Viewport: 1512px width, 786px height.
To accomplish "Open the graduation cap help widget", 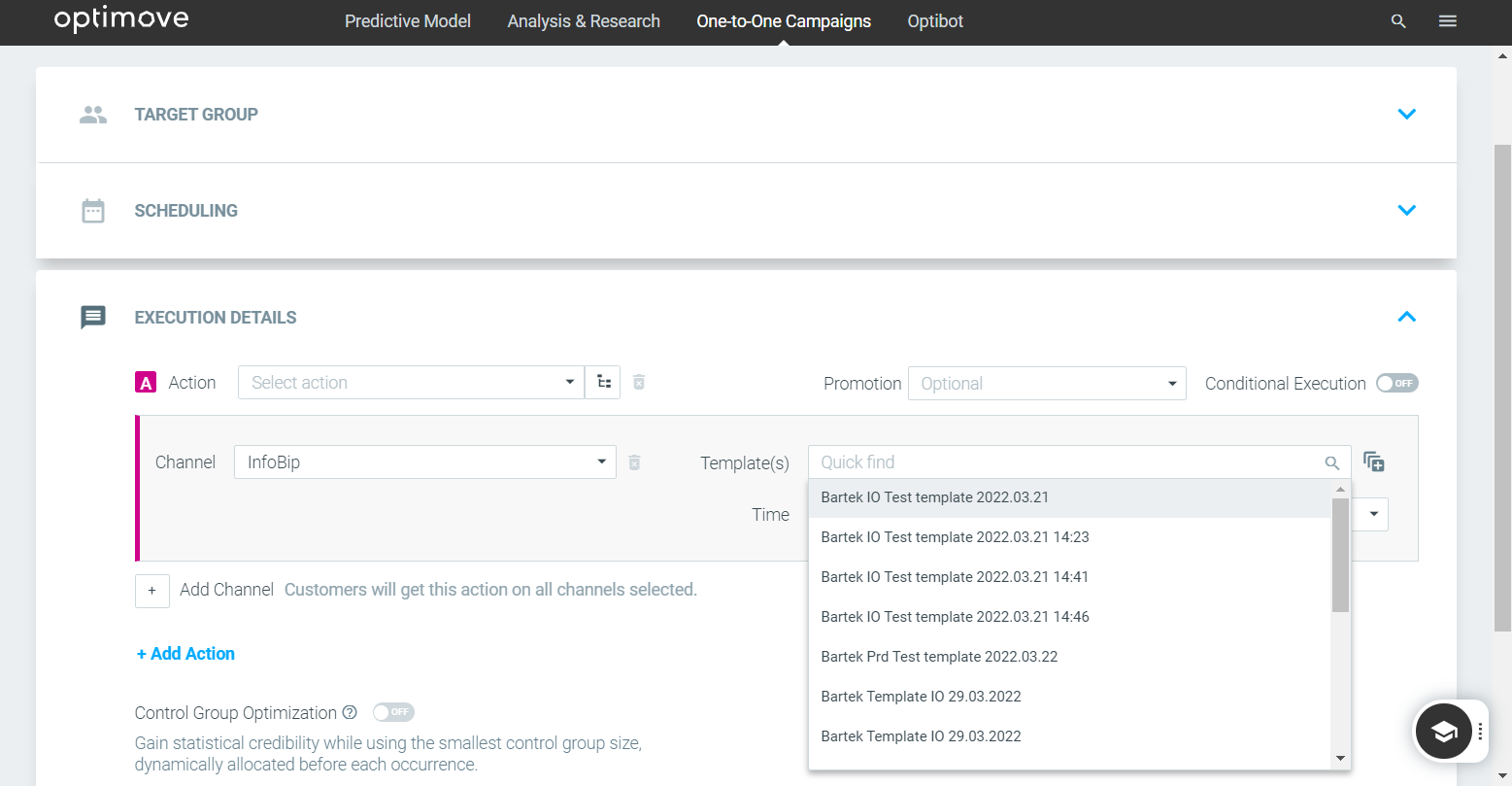I will click(1443, 732).
